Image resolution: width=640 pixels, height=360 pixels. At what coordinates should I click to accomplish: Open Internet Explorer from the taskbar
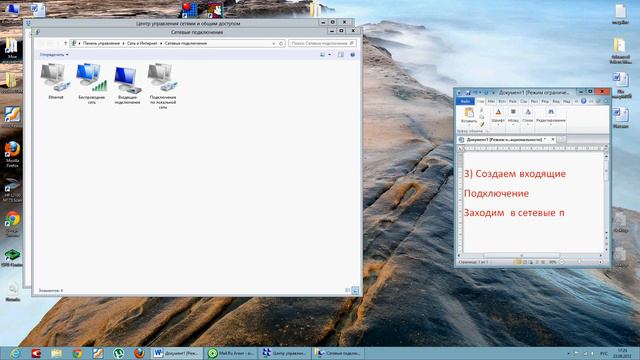coord(15,353)
